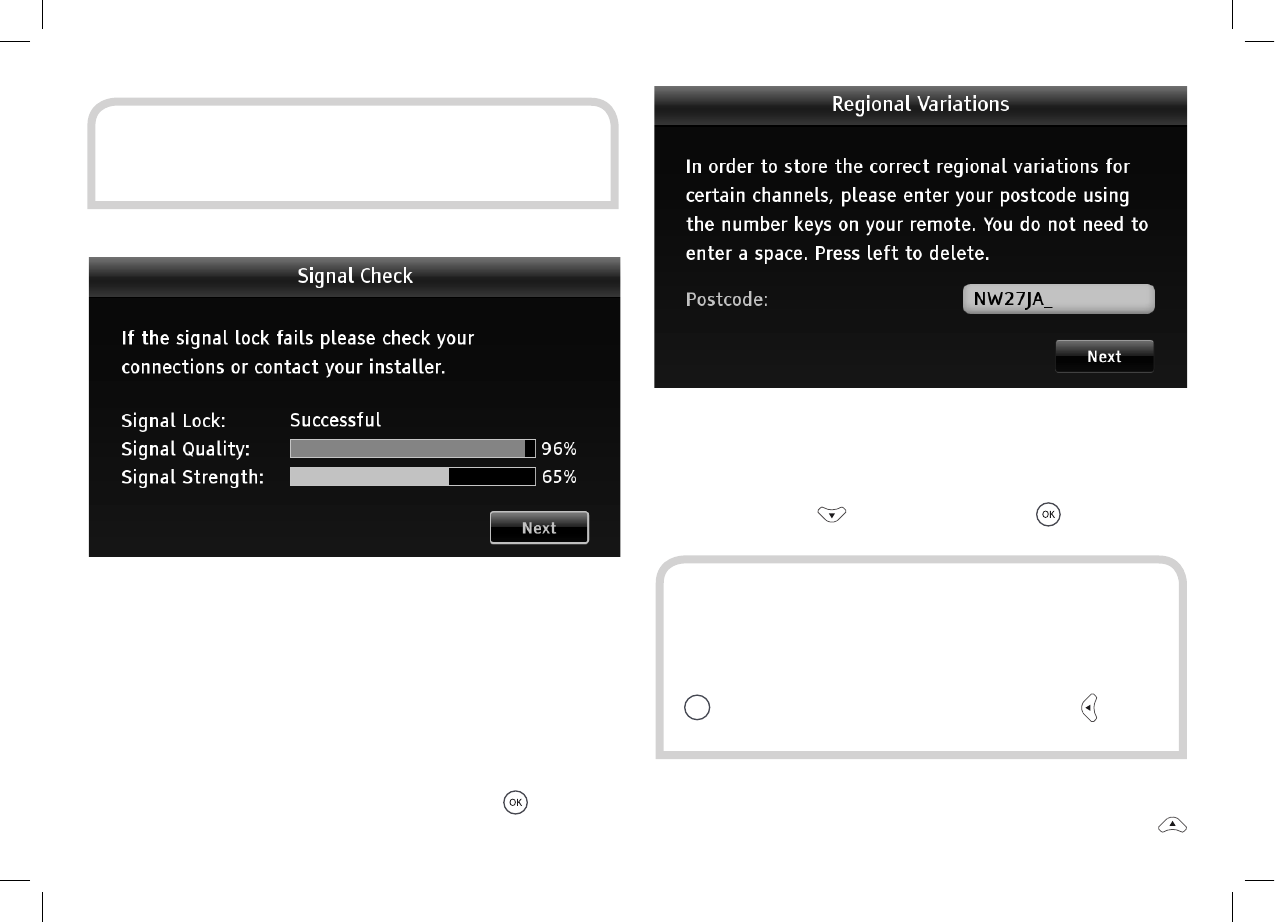This screenshot has width=1275, height=922.
Task: Select the Postcode field showing NW27JA_
Action: pos(1058,299)
